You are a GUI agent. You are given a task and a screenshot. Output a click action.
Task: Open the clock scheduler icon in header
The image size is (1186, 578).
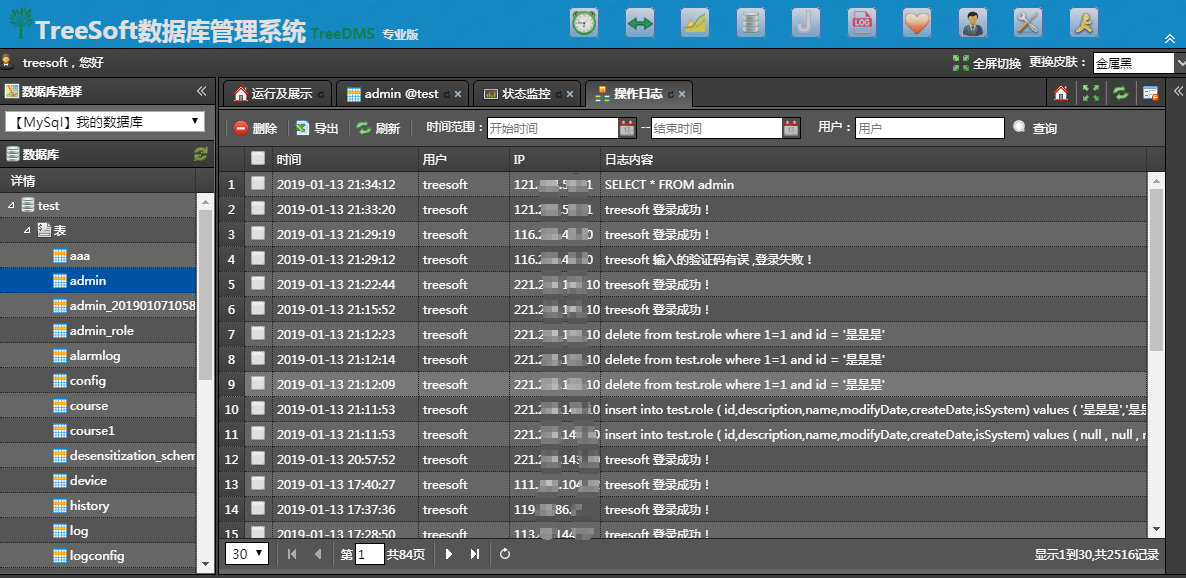pyautogui.click(x=584, y=23)
